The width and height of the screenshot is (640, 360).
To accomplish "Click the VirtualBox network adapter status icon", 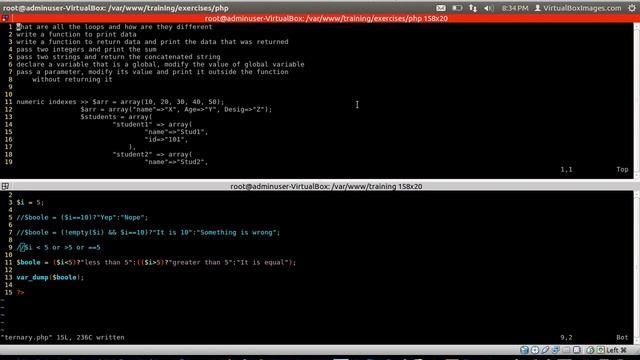I will coord(556,350).
